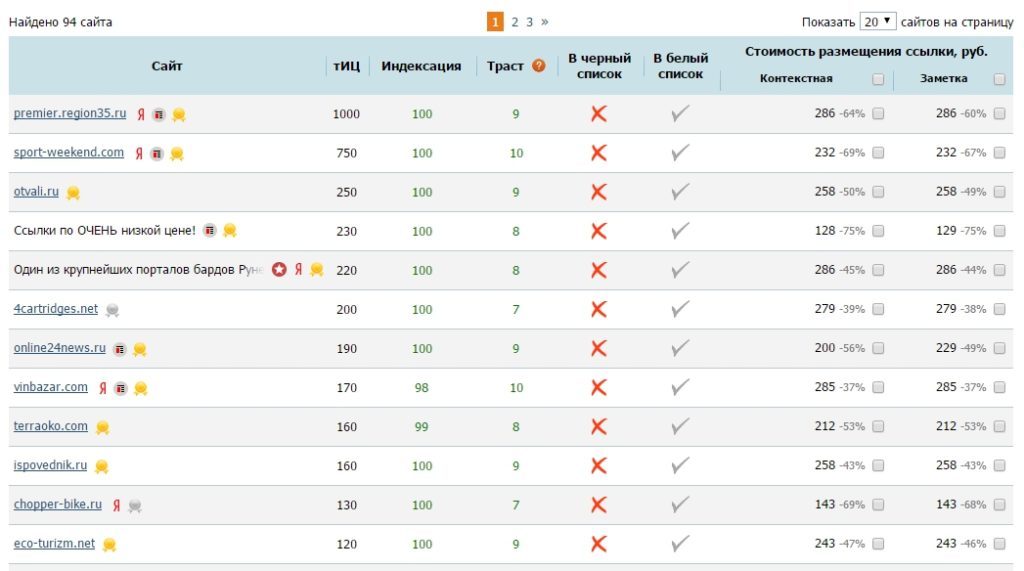Click the catalog icon next to sport-weekend.com
Viewport: 1024px width, 571px height.
pyautogui.click(x=157, y=154)
